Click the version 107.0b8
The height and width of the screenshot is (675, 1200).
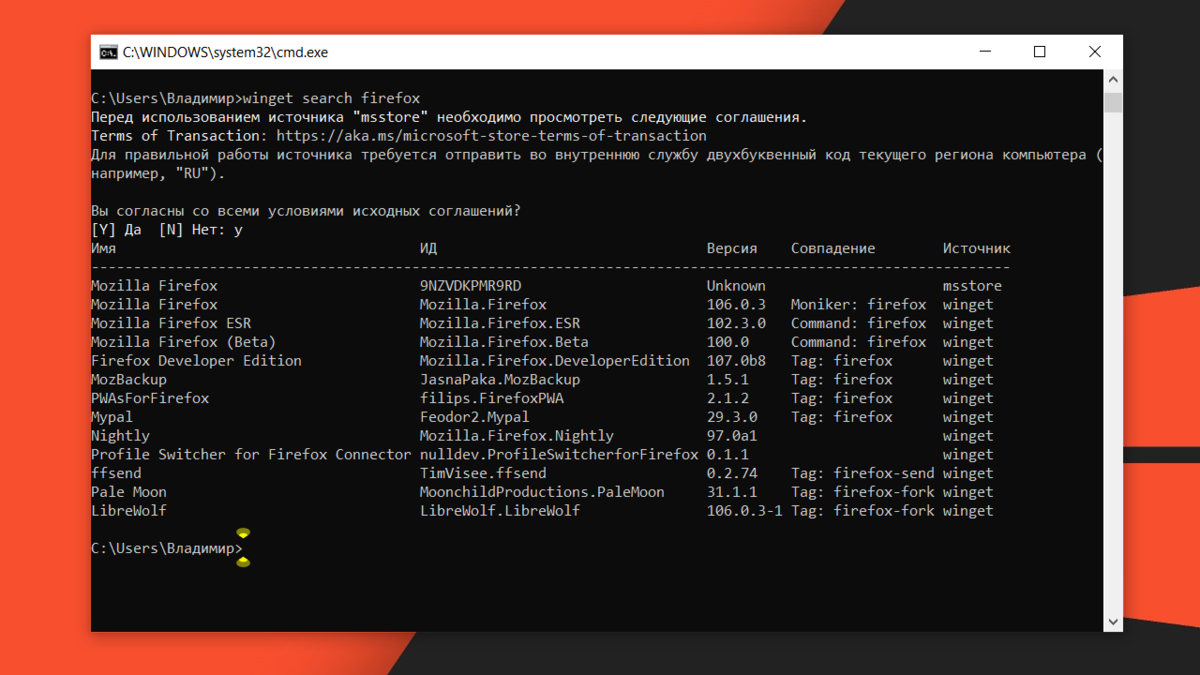(736, 361)
